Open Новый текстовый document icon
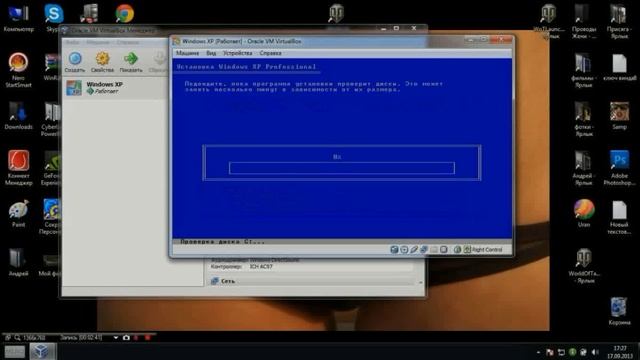640x360 pixels. [x=619, y=217]
